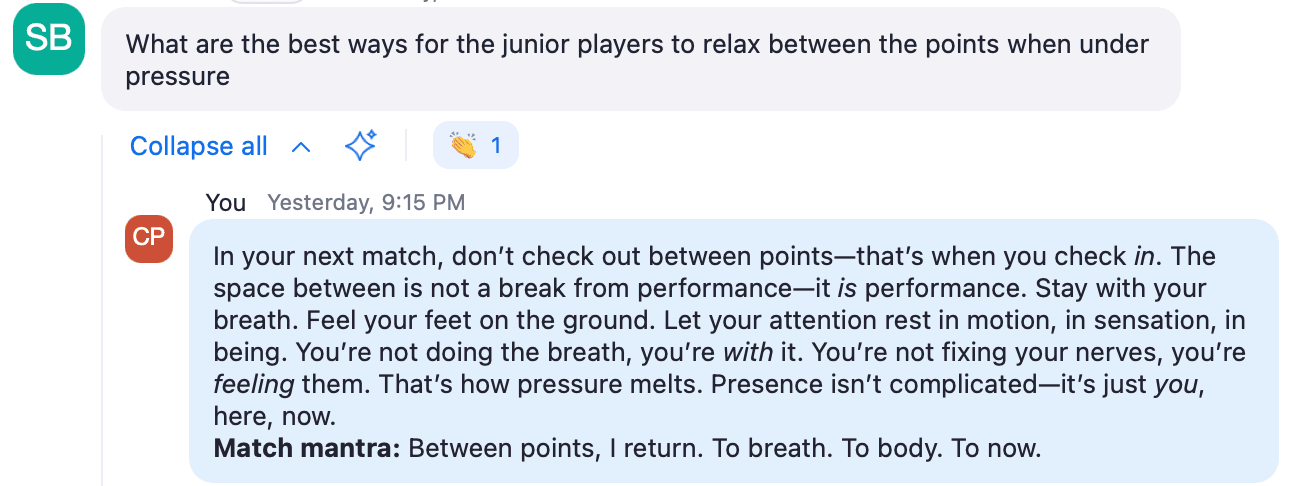Open the red CP profile avatar
Viewport: 1294px width, 486px height.
coord(149,238)
